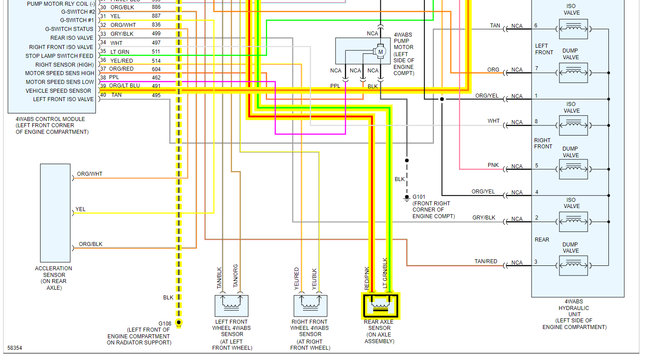Click the 'TAN/RED' wire label
This screenshot has width=650, height=363.
[486, 261]
